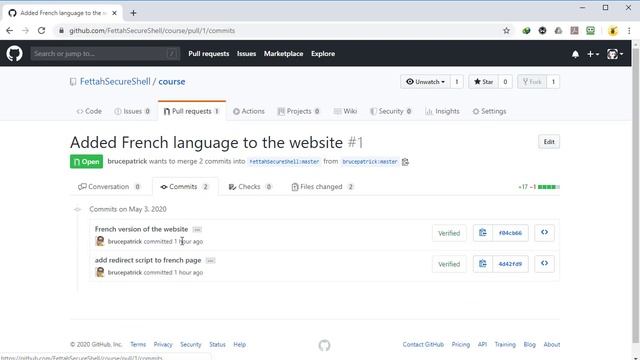This screenshot has width=640, height=360.
Task: Open the Insights tab
Action: (x=442, y=111)
